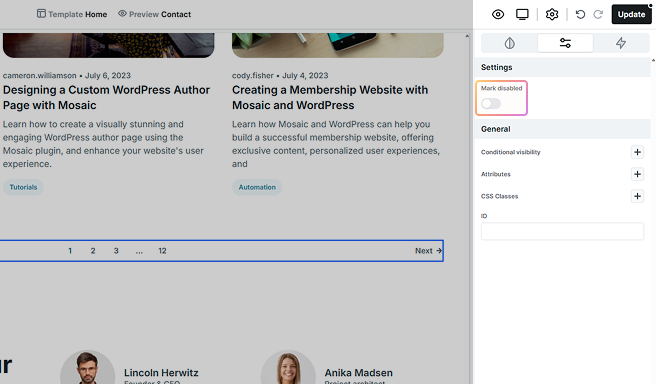
Task: Go to pagination page 3
Action: point(116,251)
